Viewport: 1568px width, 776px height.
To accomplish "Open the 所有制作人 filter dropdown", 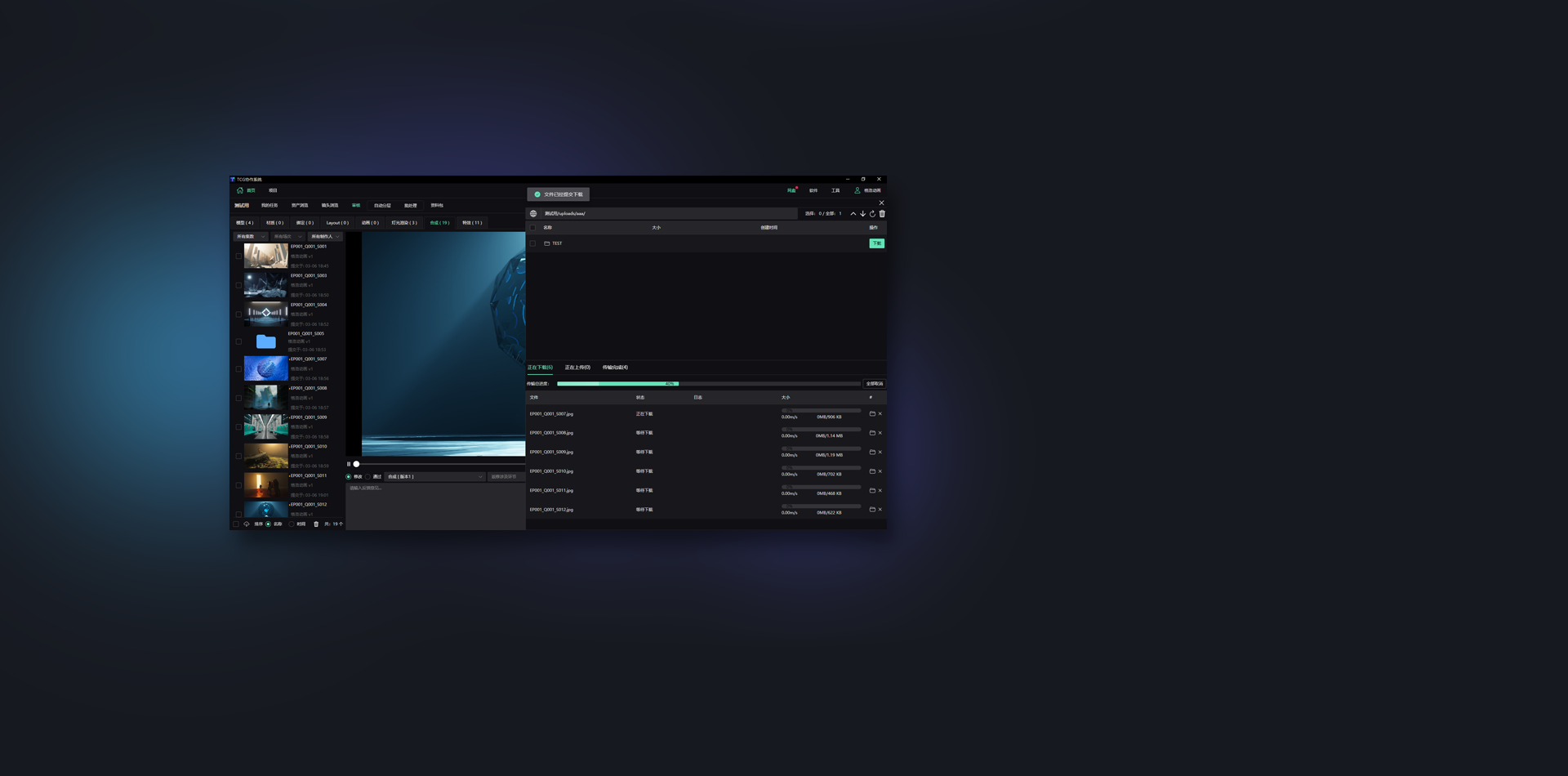I will tap(325, 237).
